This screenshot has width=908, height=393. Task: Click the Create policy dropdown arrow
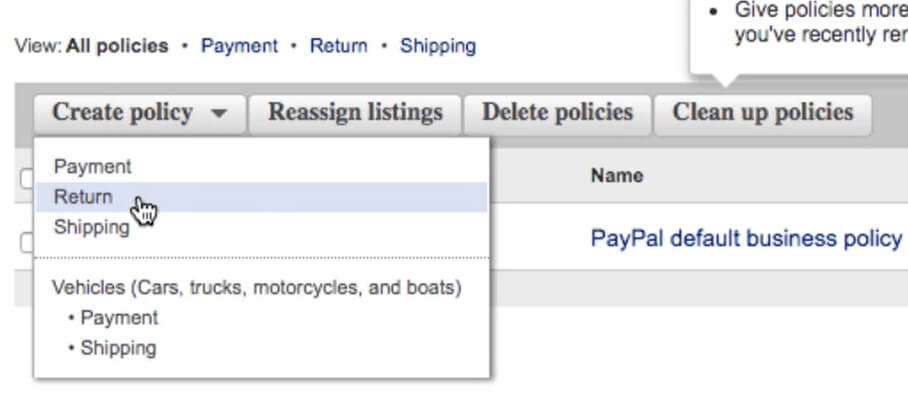tap(219, 113)
